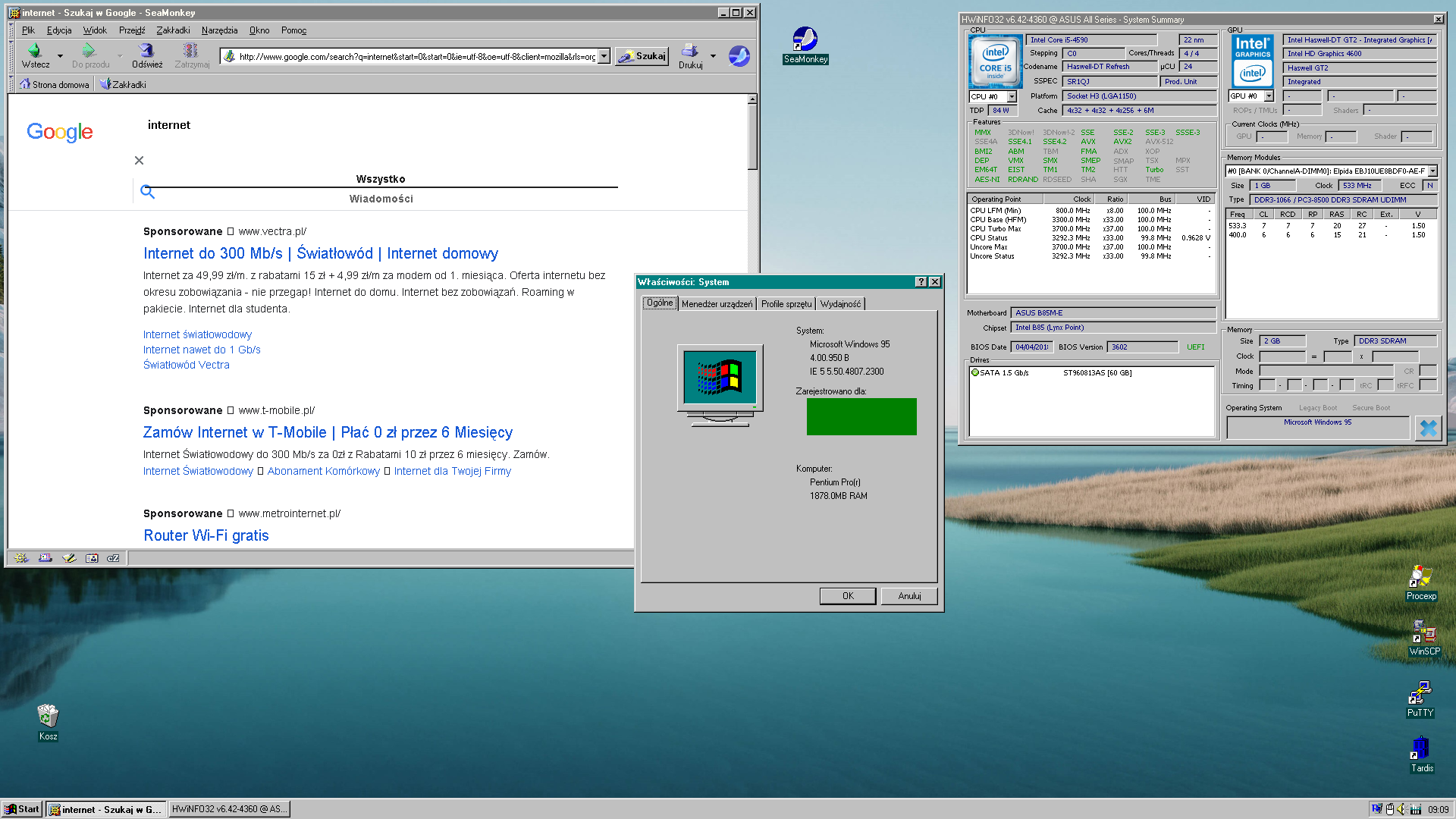Switch to HWiNFO32 taskbar button

pyautogui.click(x=229, y=809)
